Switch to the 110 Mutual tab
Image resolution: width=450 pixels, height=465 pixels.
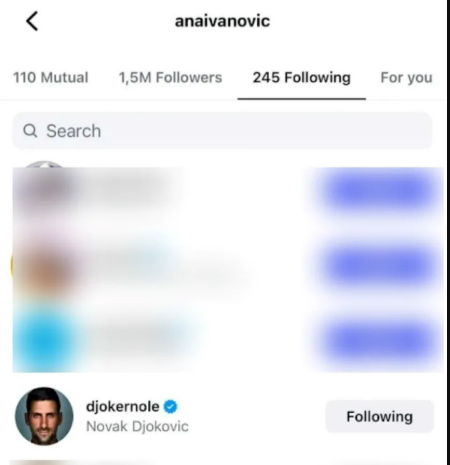click(x=51, y=77)
